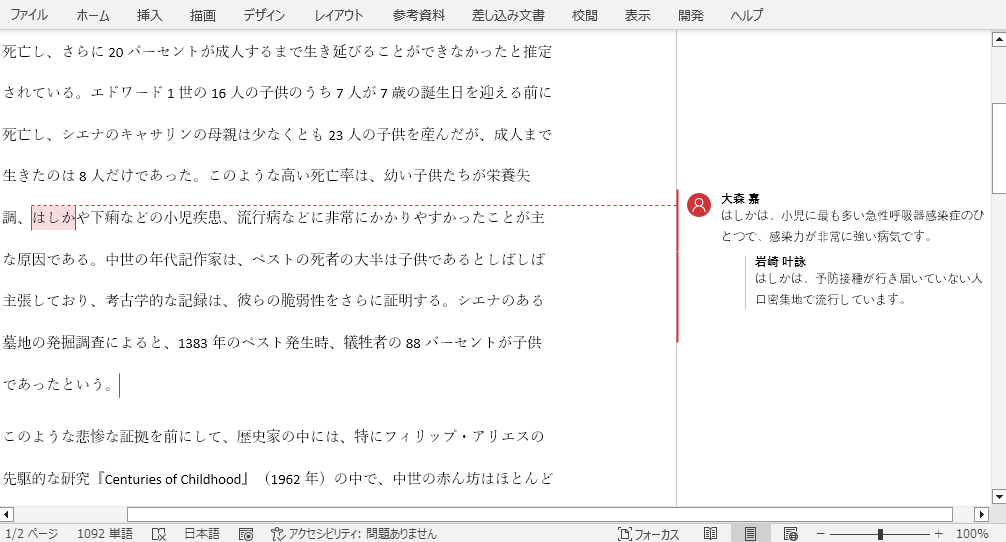
Task: Click the vertical scrollbar up arrow
Action: (999, 40)
